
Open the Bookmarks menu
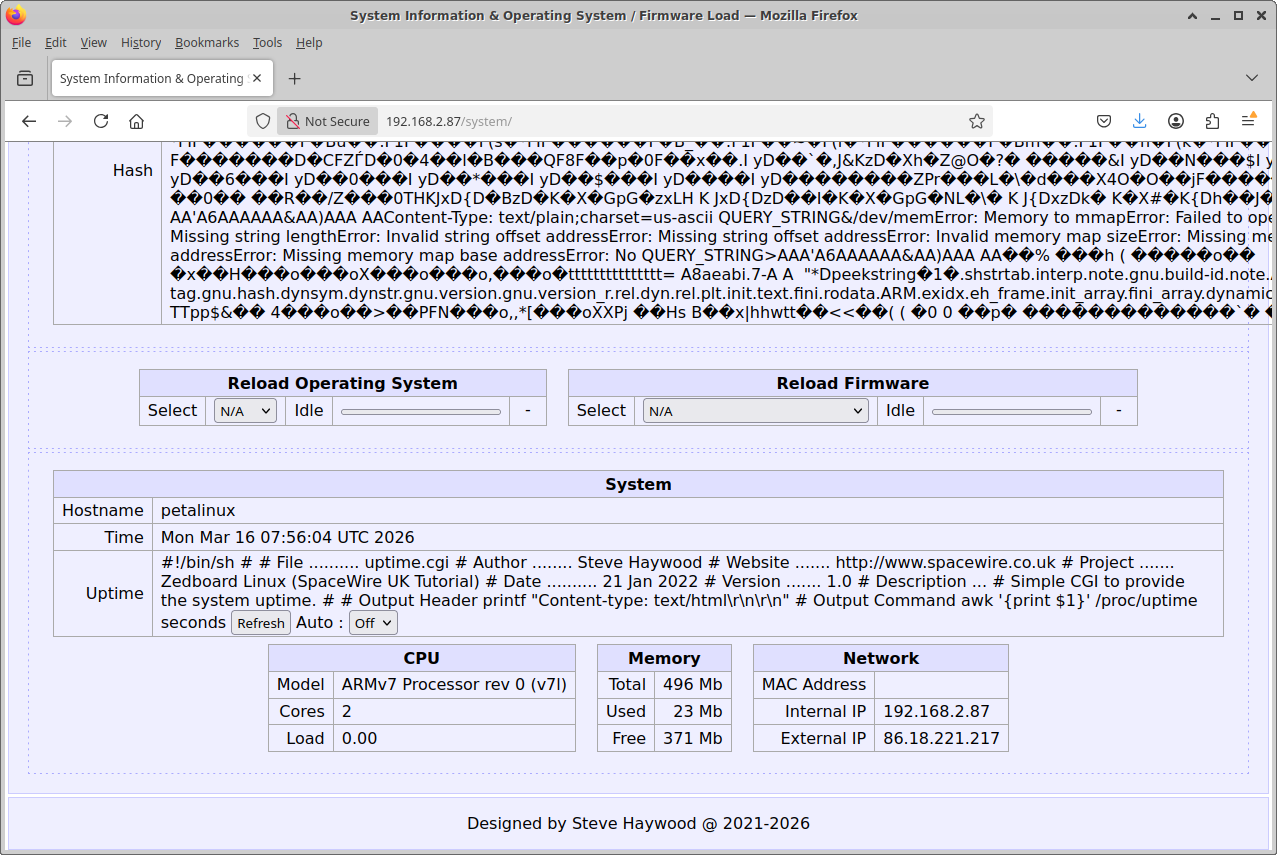click(x=207, y=43)
